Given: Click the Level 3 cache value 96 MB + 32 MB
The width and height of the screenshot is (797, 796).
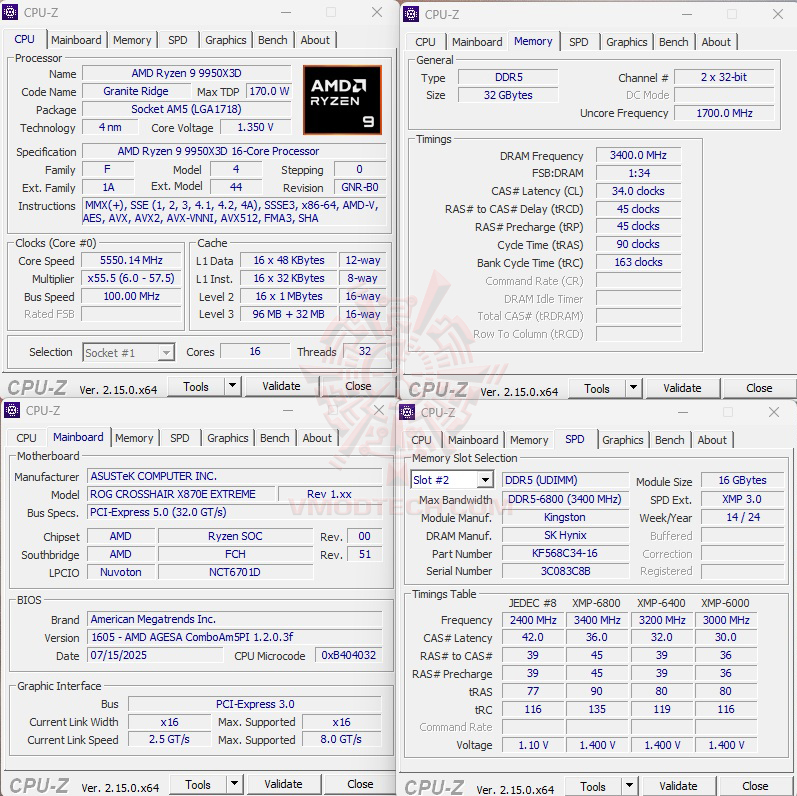Looking at the screenshot, I should point(288,314).
